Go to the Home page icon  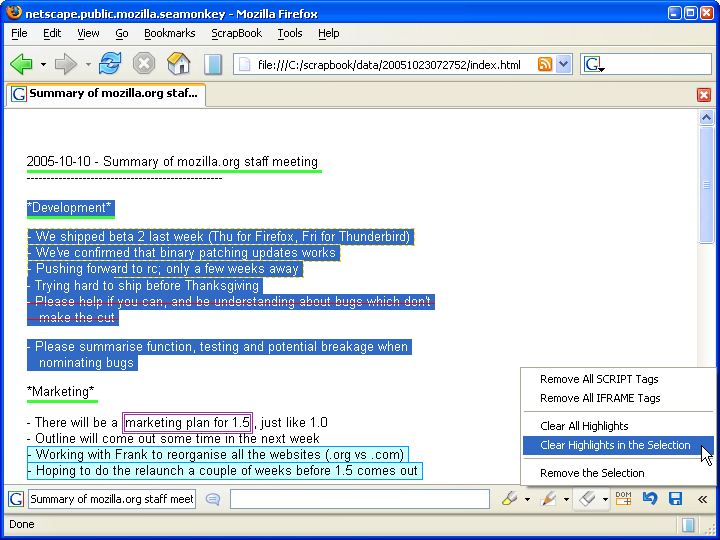[179, 63]
